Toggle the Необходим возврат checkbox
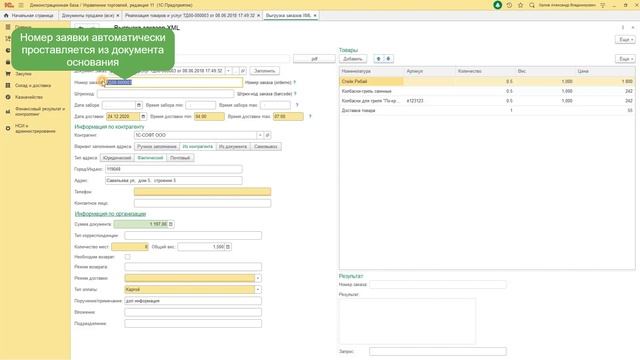Viewport: 640px width, 360px height. (128, 257)
